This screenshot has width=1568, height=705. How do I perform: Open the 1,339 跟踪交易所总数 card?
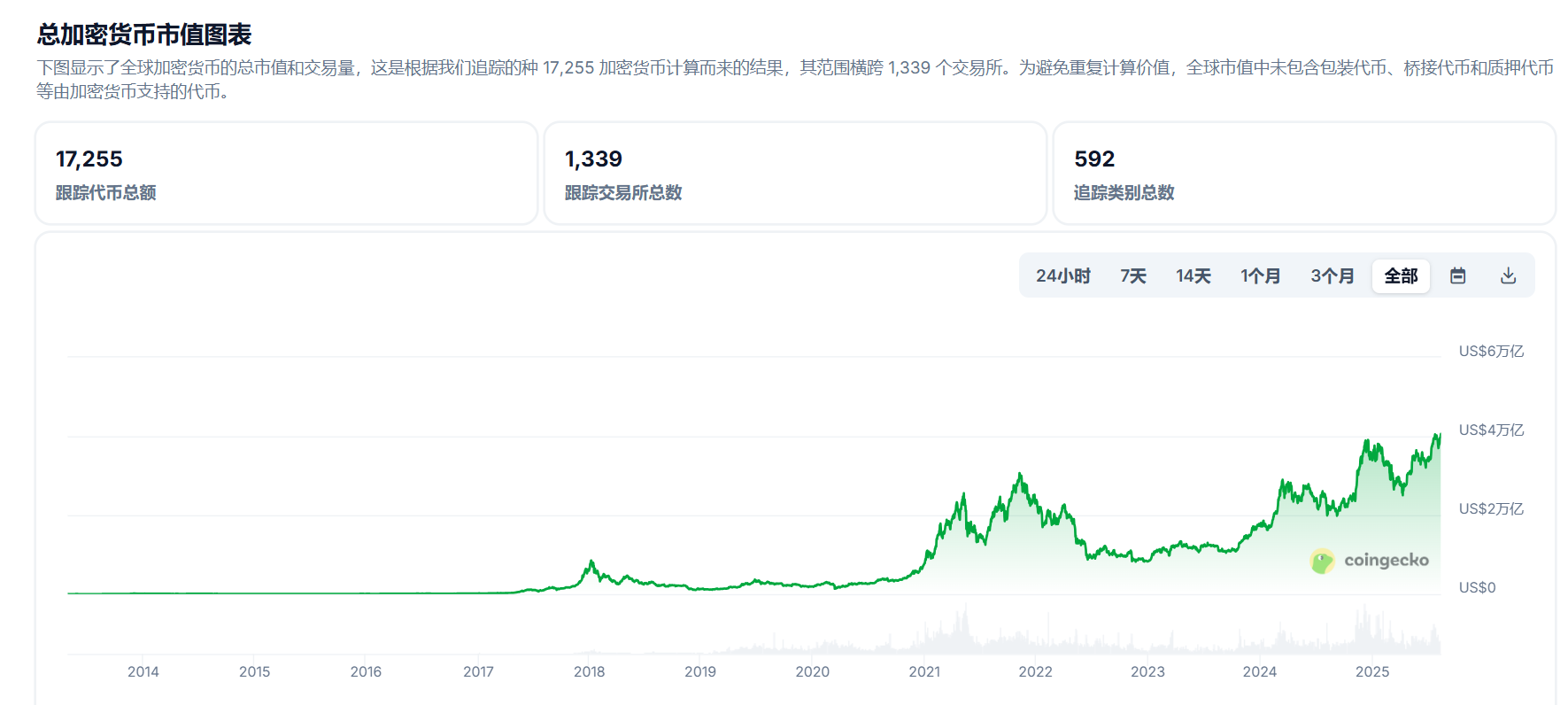794,174
